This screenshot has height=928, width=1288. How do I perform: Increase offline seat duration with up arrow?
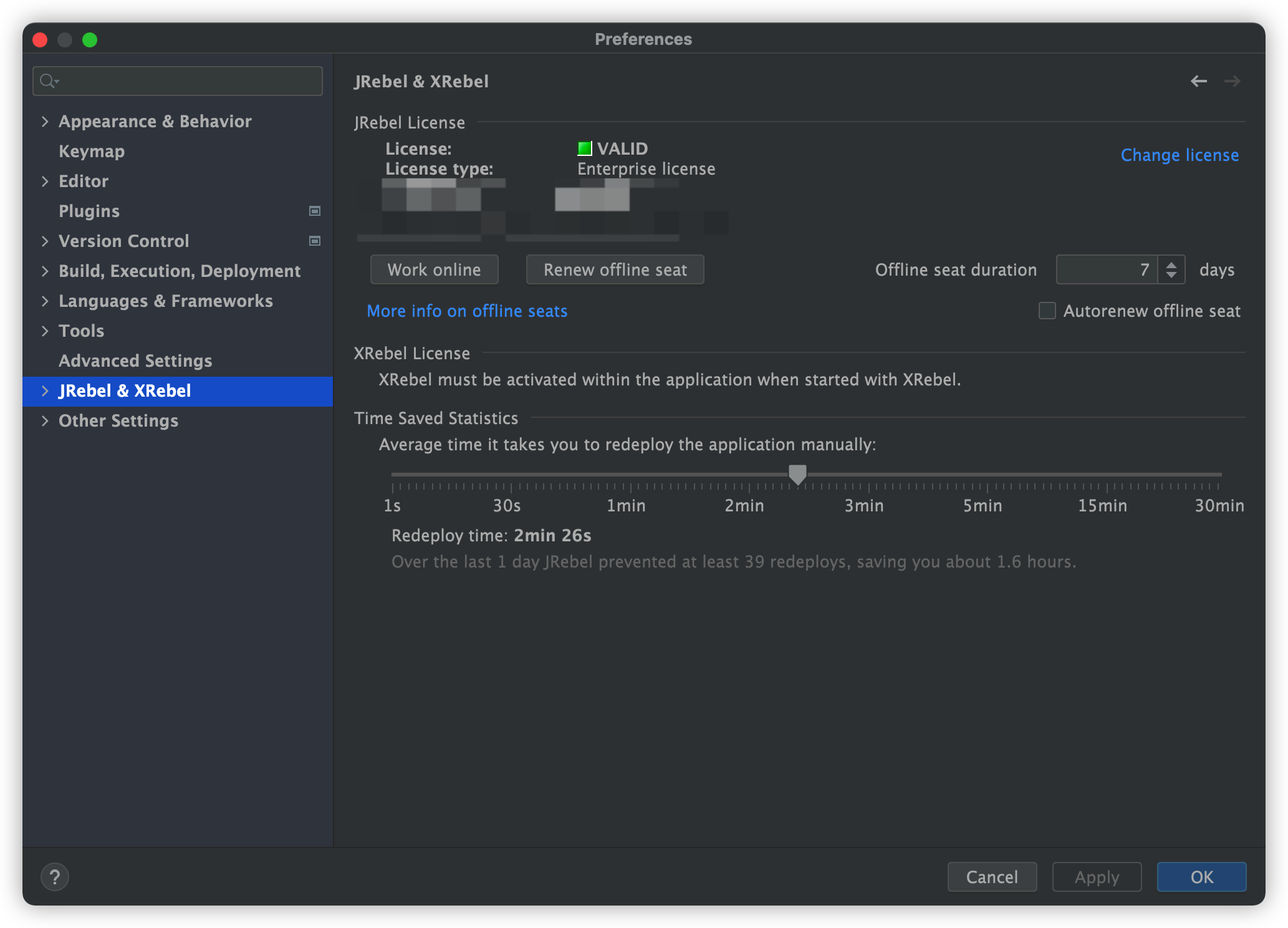click(1171, 264)
